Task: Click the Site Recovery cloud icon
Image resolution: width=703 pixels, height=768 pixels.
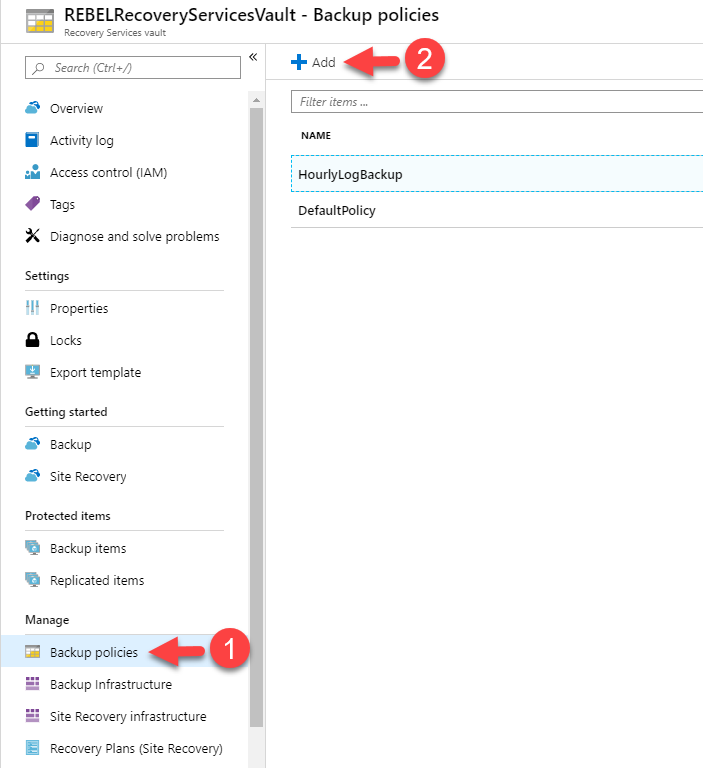Action: tap(32, 475)
